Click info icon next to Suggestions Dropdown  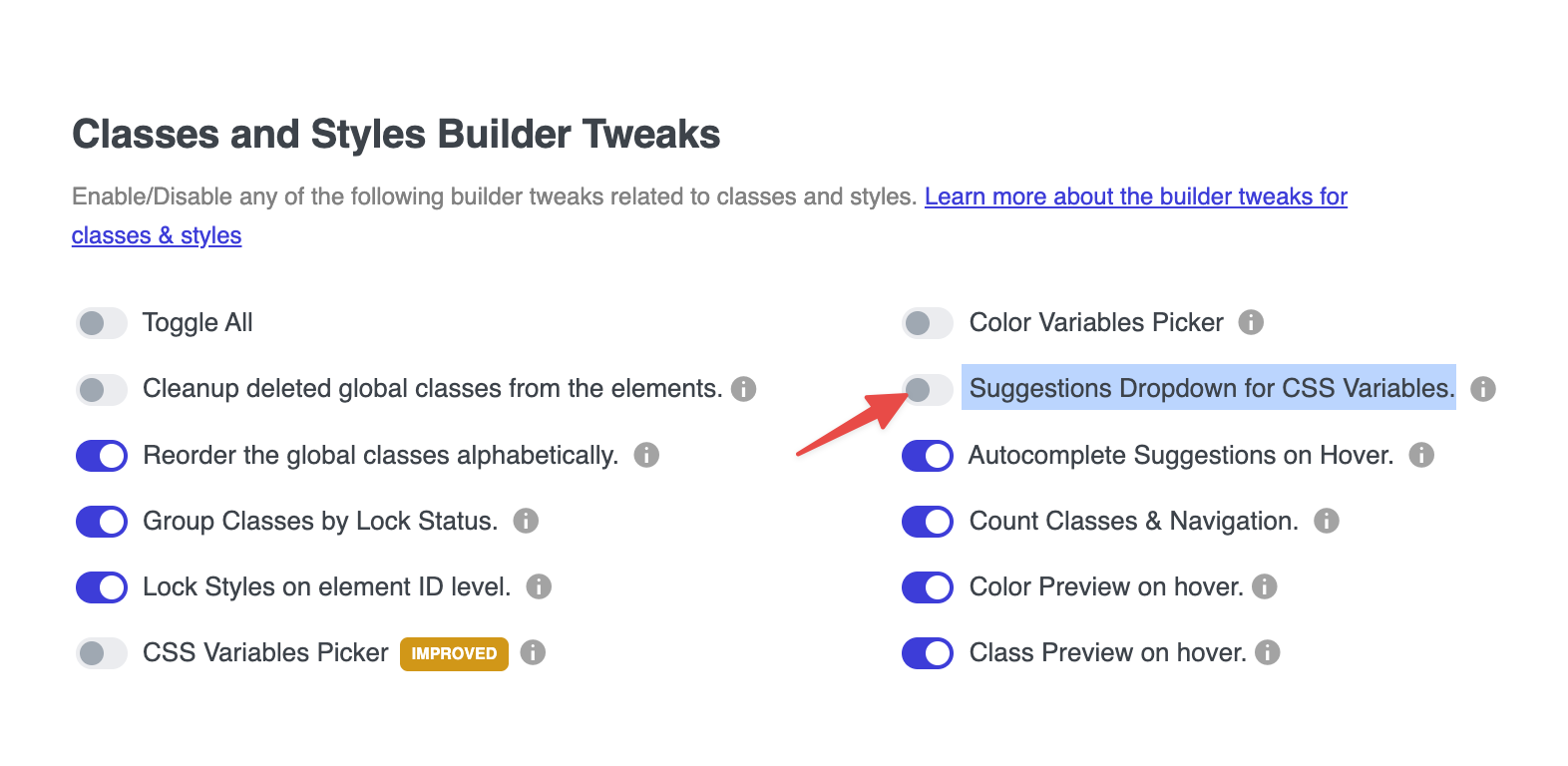point(1483,389)
